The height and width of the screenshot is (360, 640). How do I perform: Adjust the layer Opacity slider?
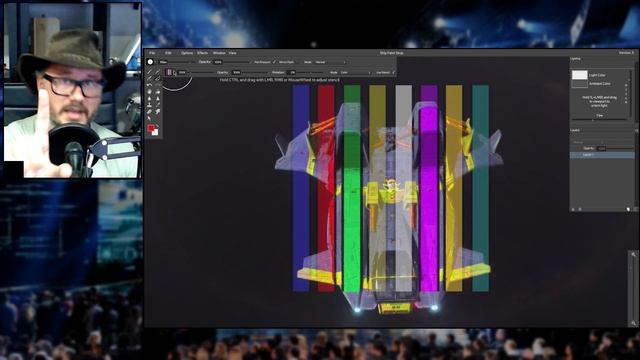pos(620,148)
